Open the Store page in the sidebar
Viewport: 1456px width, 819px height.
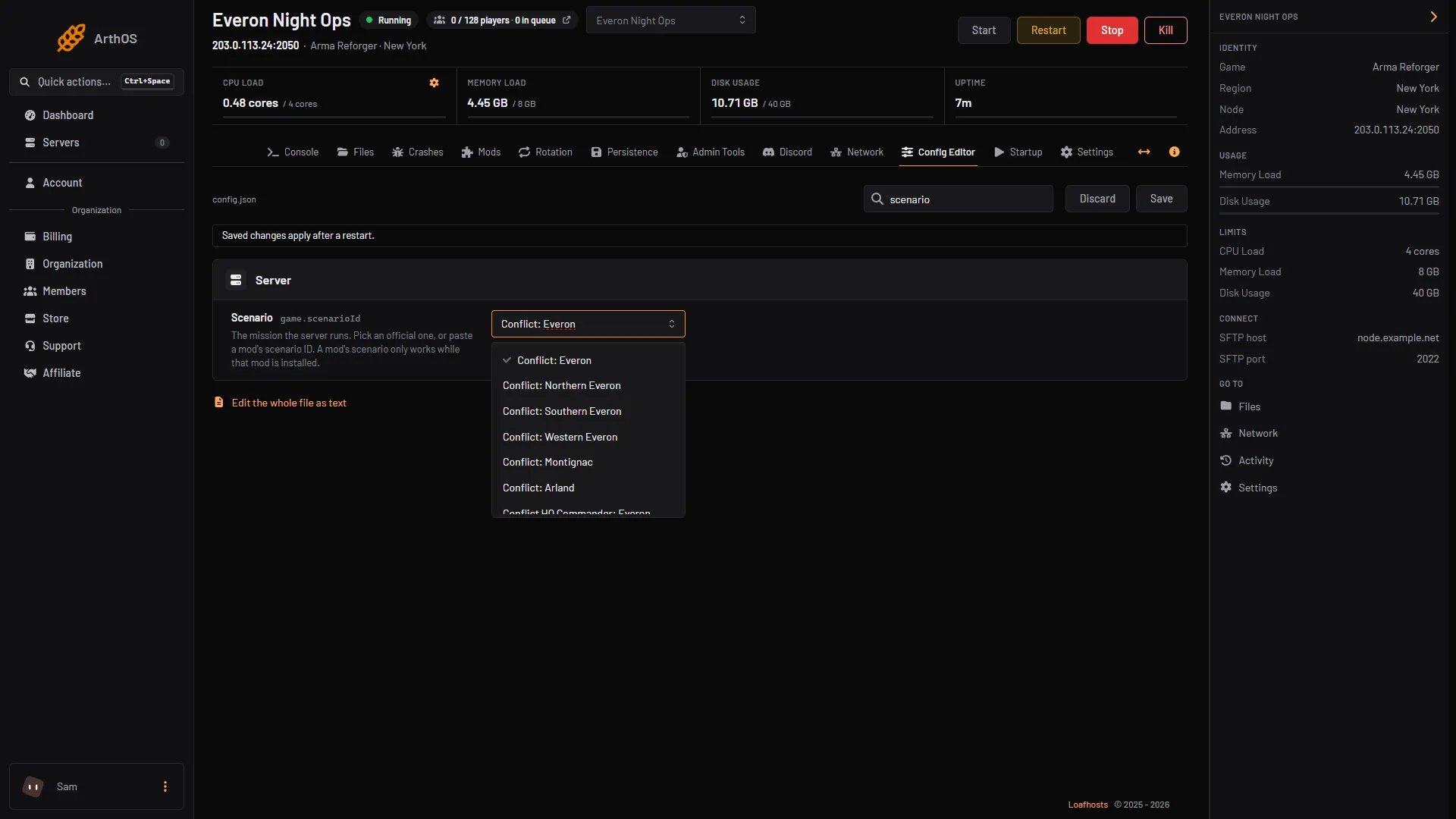coord(96,318)
